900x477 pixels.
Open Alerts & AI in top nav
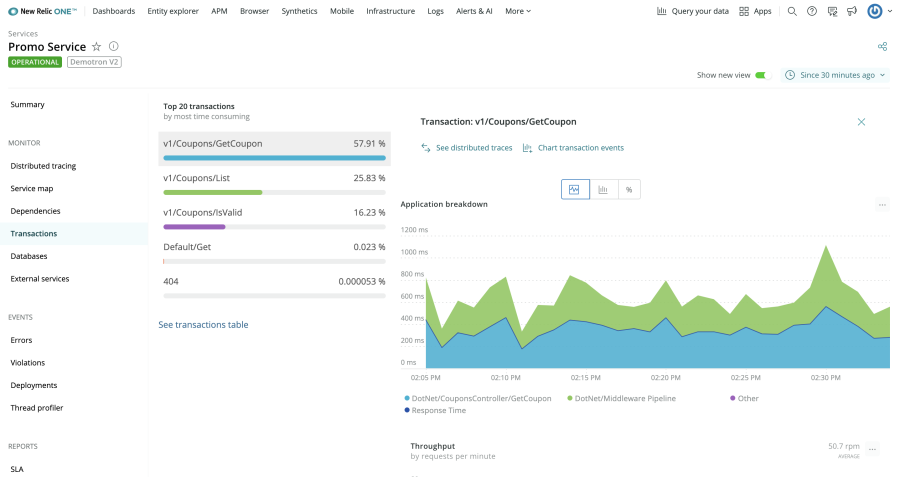(x=474, y=11)
